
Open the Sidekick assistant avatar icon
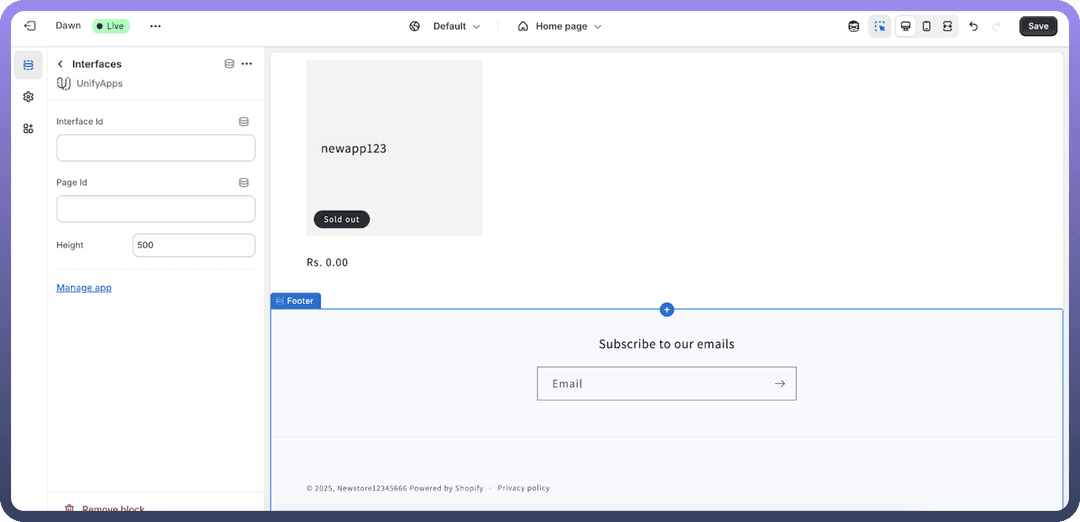853,26
